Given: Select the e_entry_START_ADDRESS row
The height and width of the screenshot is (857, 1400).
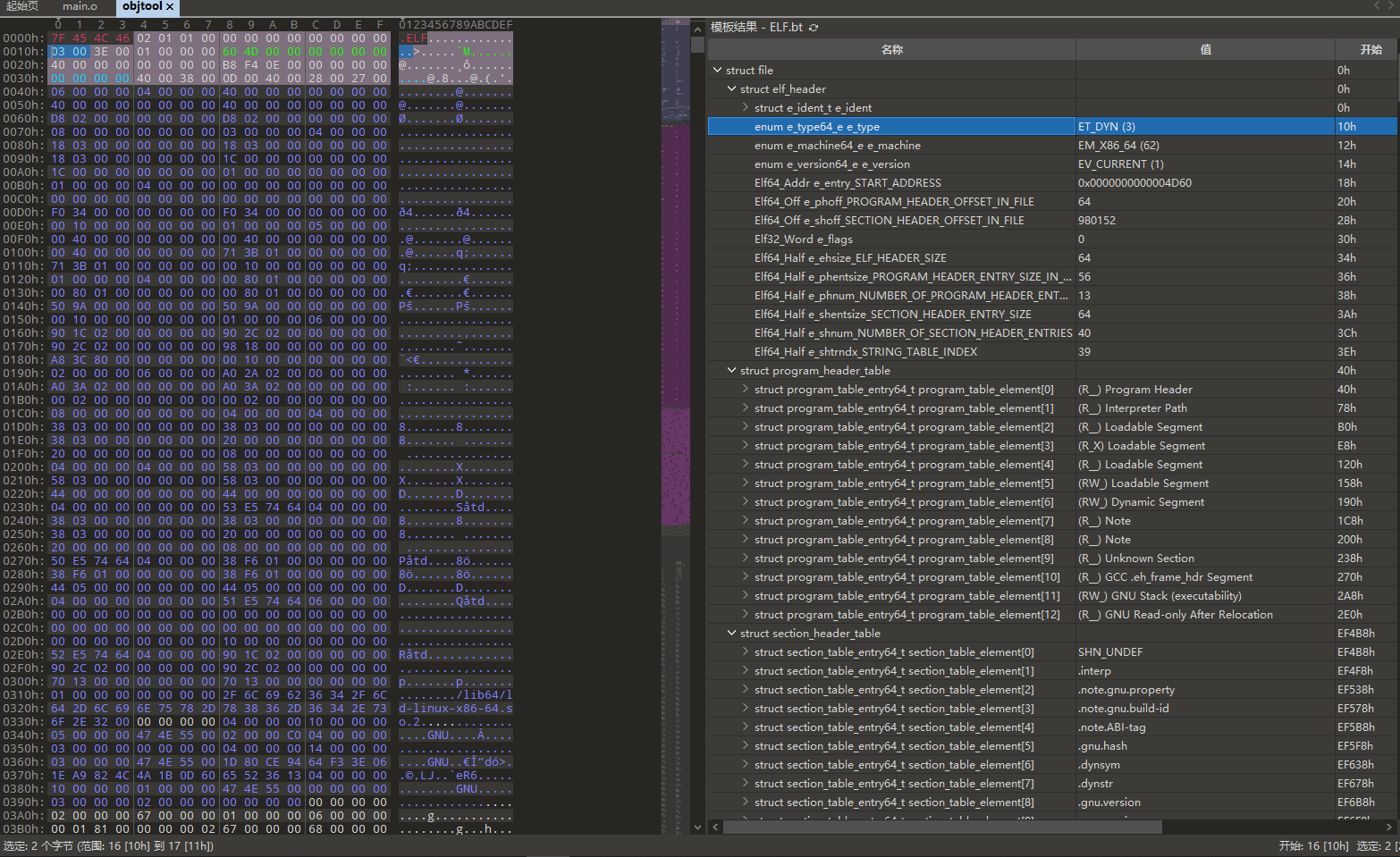Looking at the screenshot, I should [x=1052, y=183].
